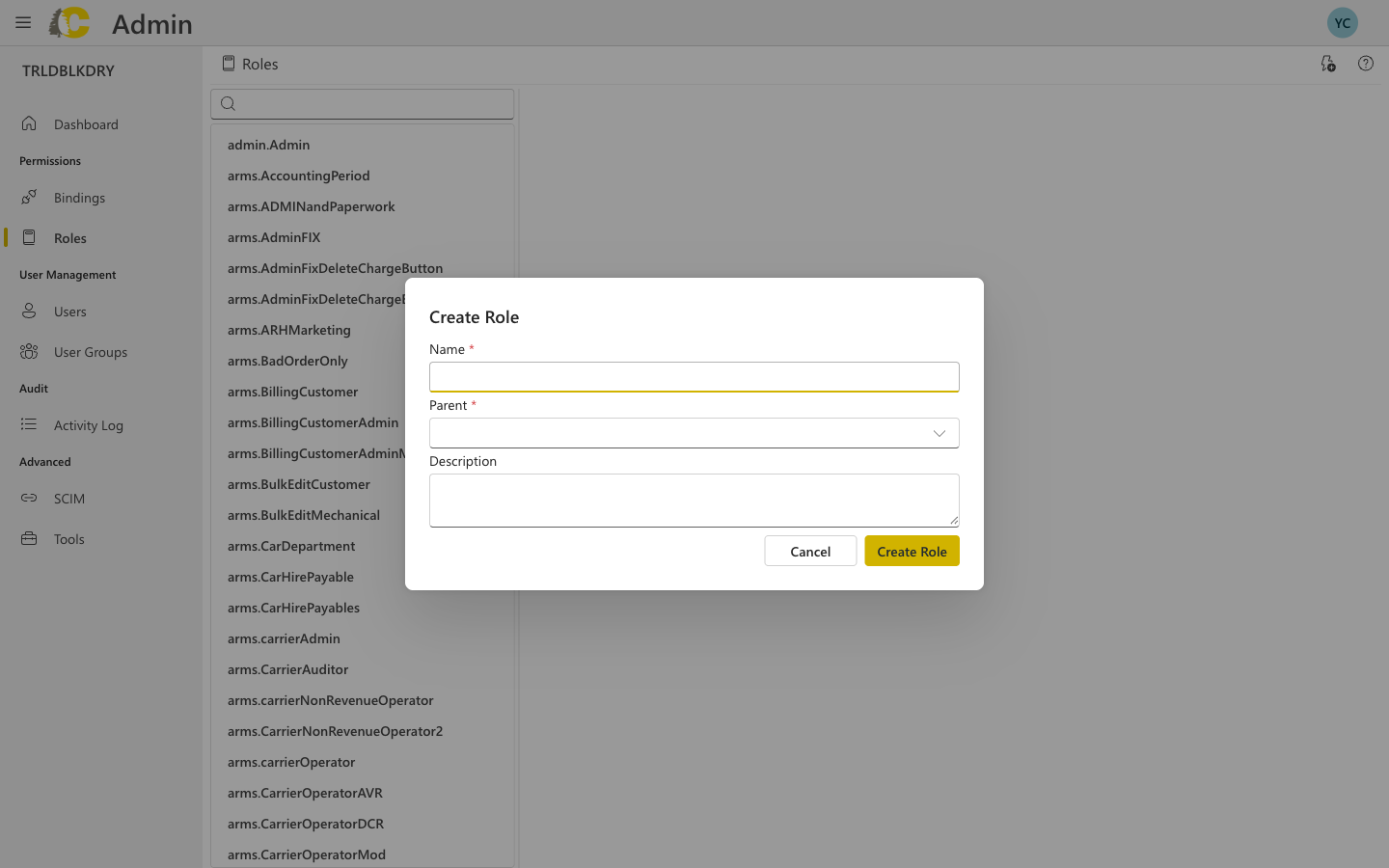Image resolution: width=1389 pixels, height=868 pixels.
Task: Select the admin.Admin role from the list
Action: (268, 144)
